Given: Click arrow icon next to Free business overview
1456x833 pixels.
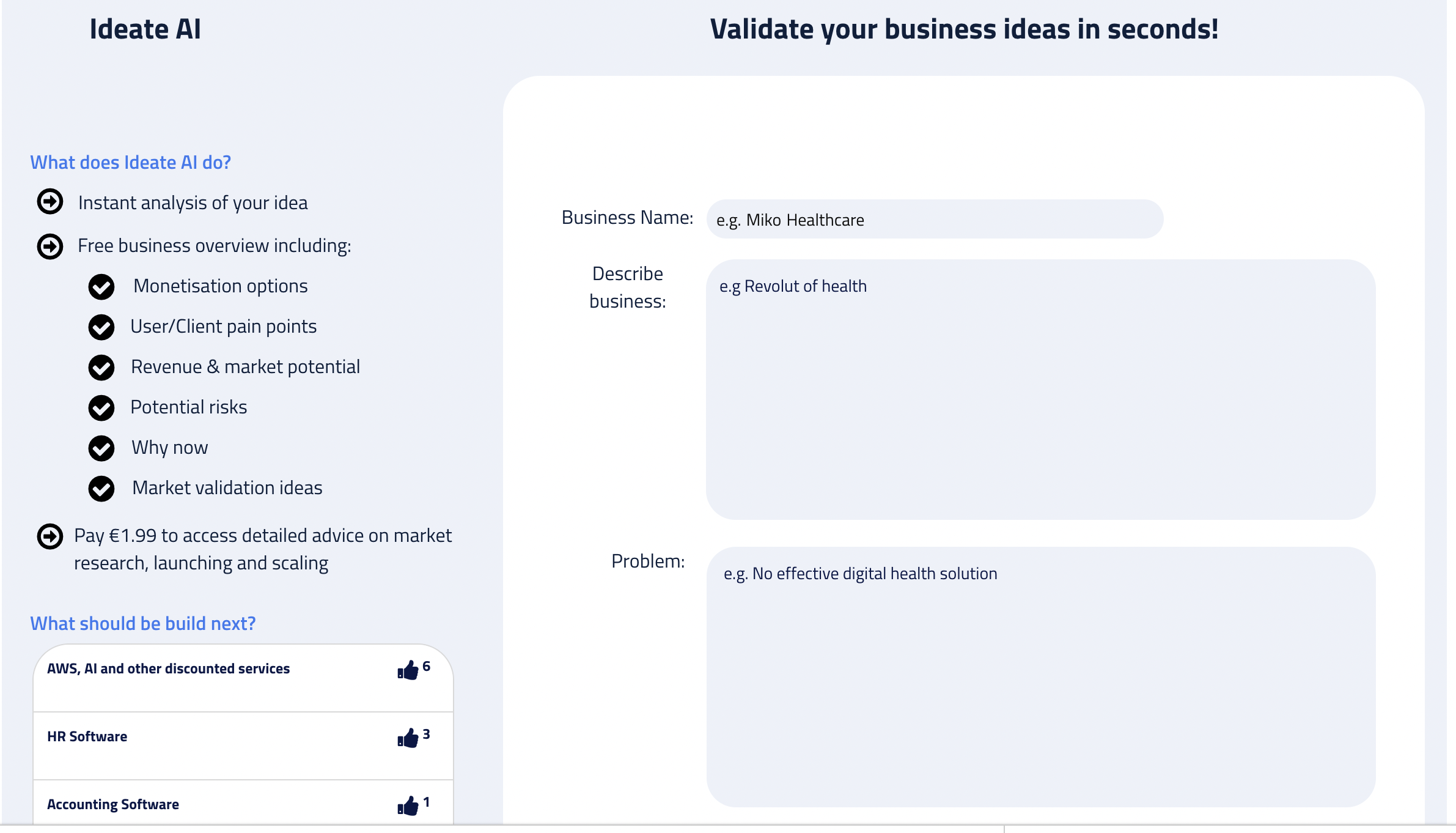Looking at the screenshot, I should [50, 246].
